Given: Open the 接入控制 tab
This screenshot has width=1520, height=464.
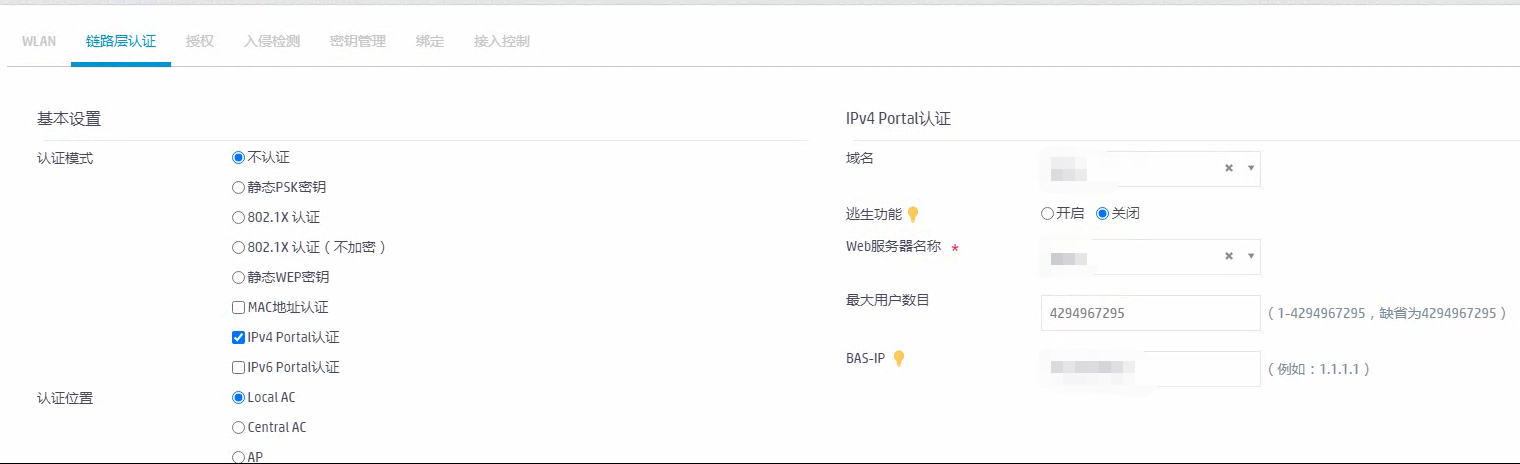Looking at the screenshot, I should [x=501, y=42].
